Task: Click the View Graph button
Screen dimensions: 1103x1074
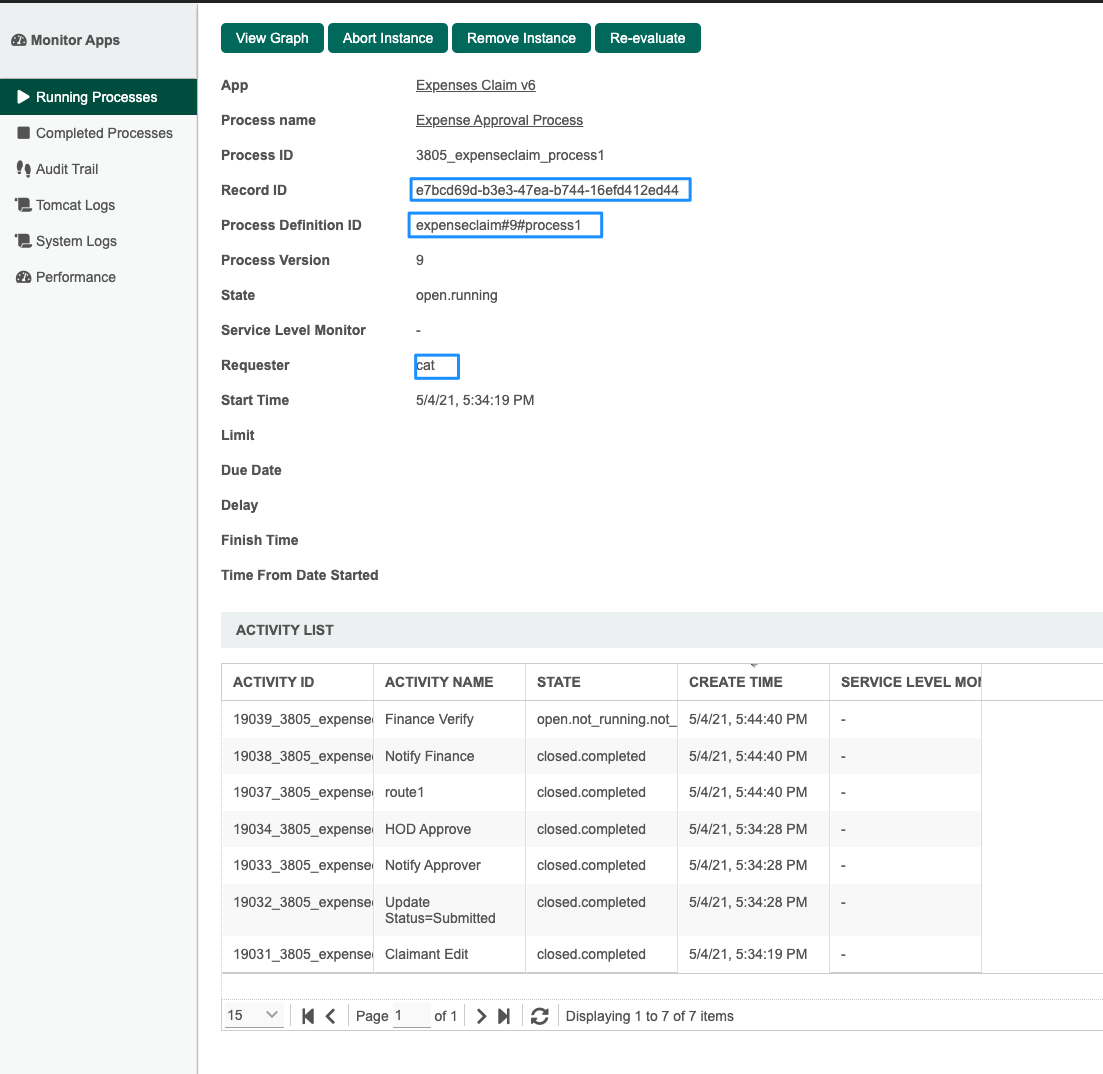Action: tap(272, 38)
